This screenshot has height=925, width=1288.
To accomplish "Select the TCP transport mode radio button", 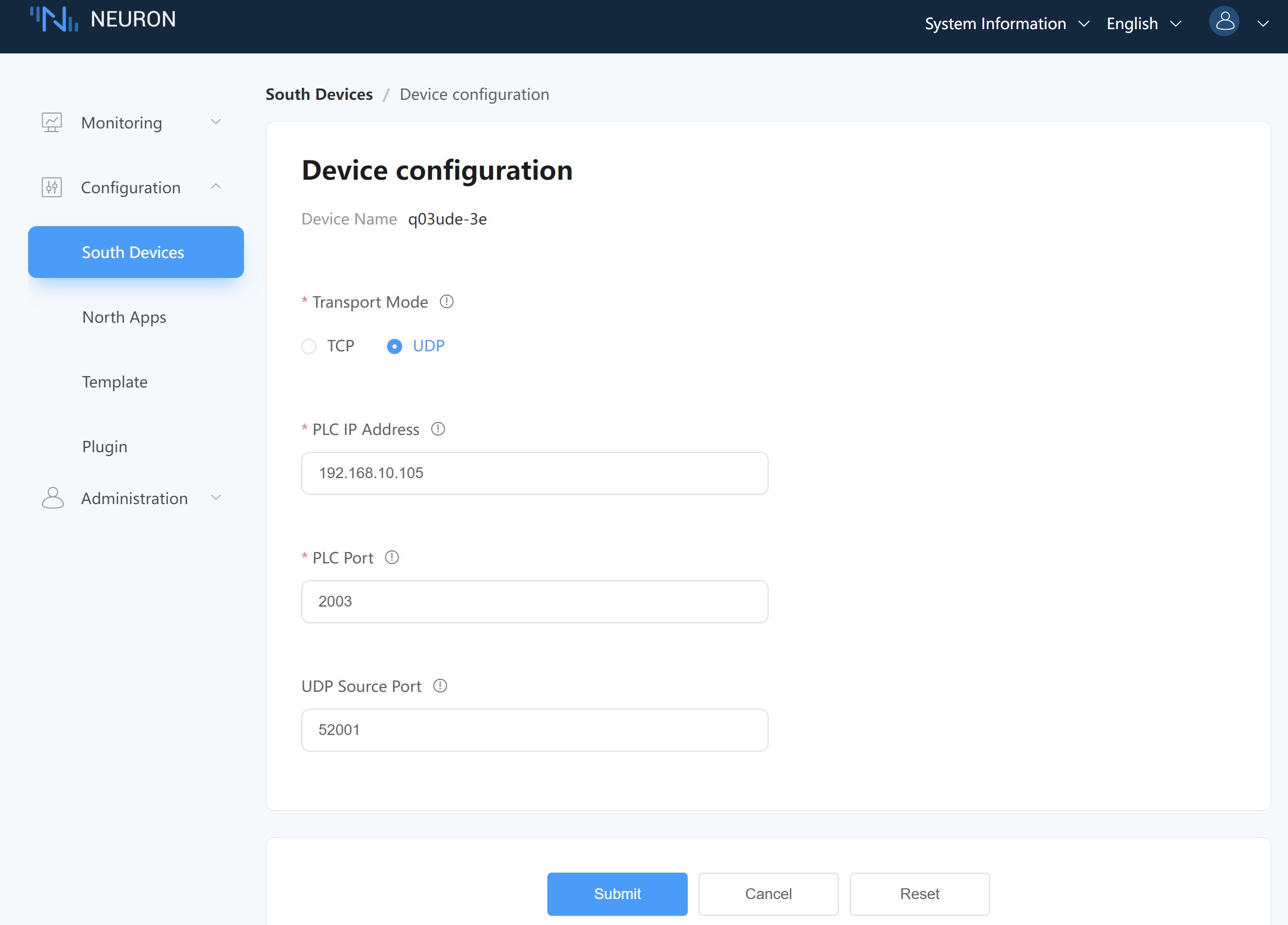I will pos(309,346).
